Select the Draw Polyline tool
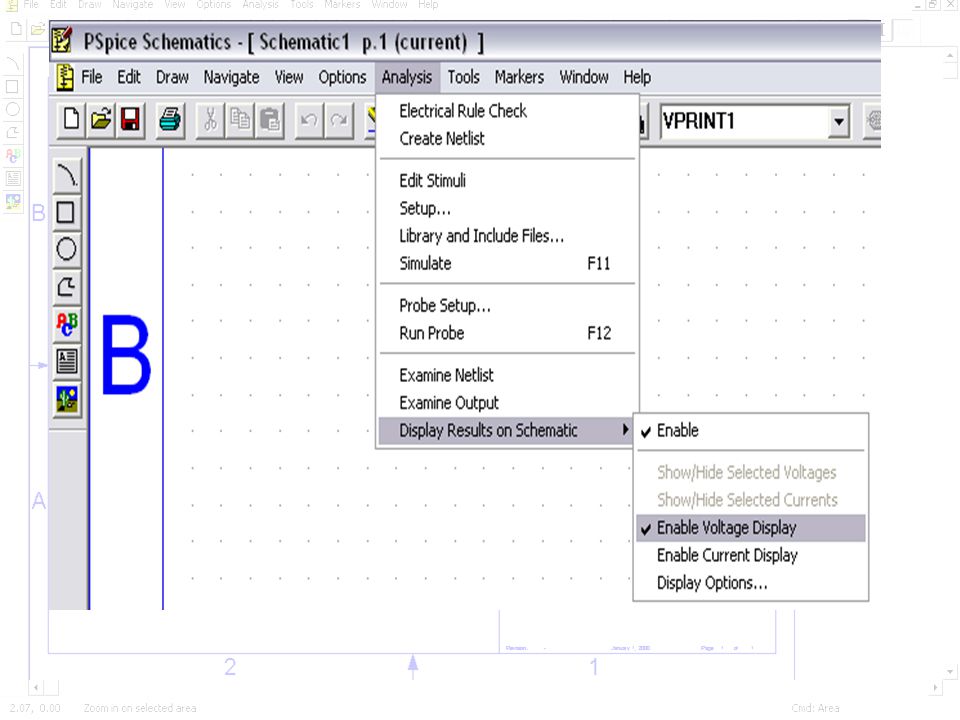 (x=67, y=287)
